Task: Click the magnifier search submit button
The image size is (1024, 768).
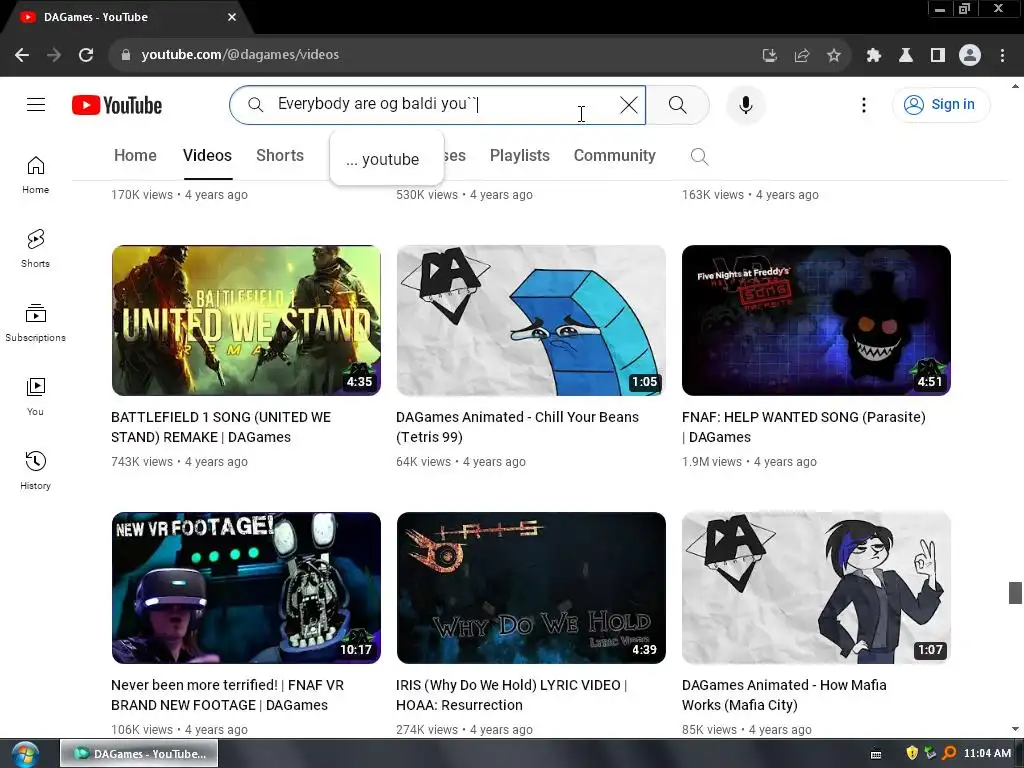Action: (x=677, y=104)
